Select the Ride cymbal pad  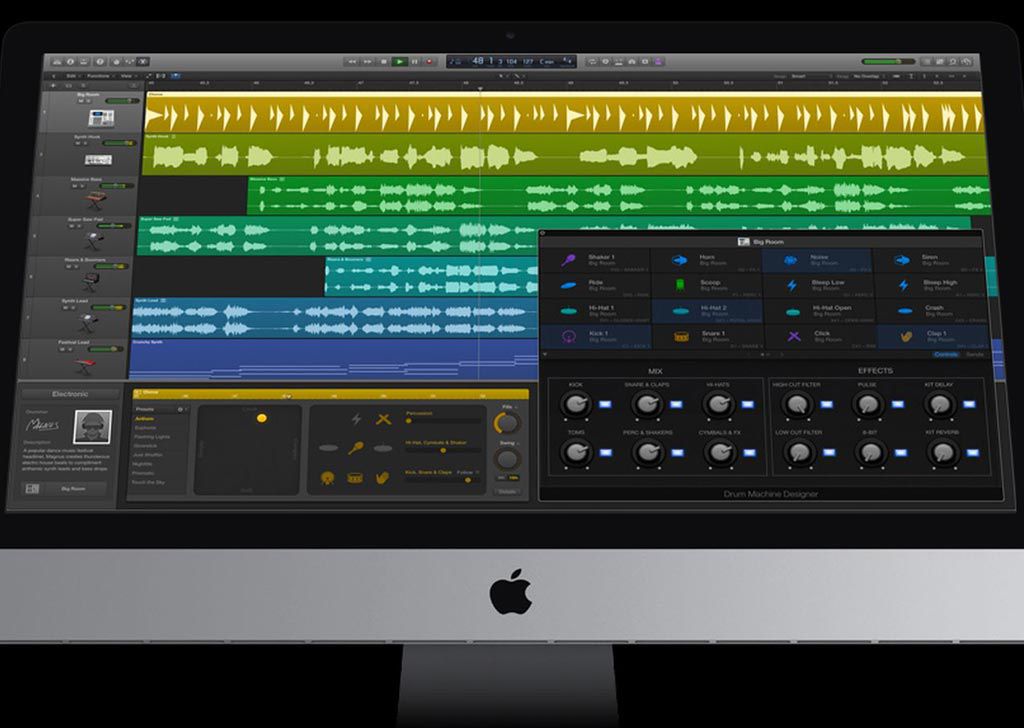click(x=596, y=285)
